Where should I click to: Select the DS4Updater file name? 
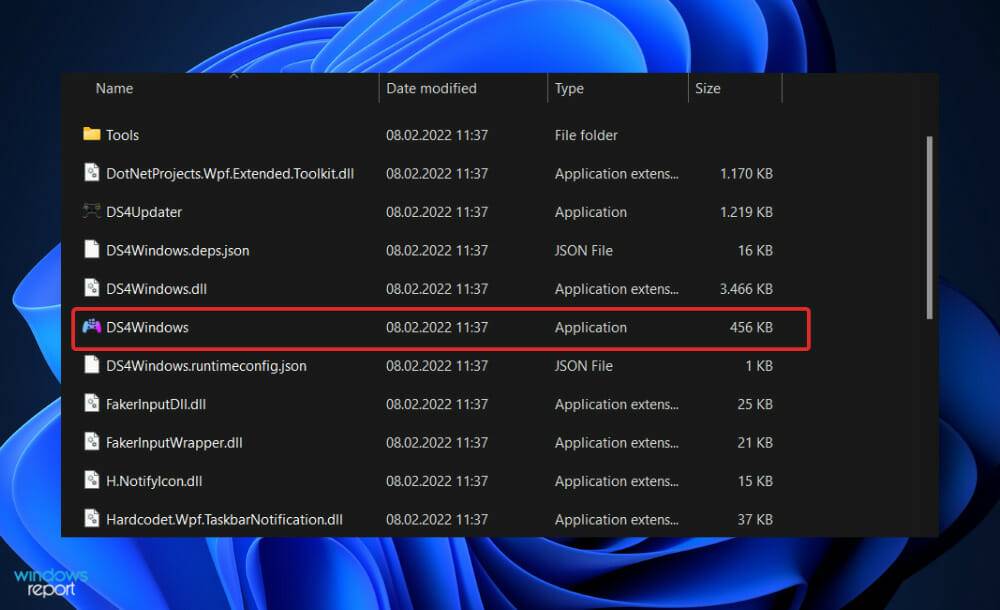pyautogui.click(x=144, y=212)
